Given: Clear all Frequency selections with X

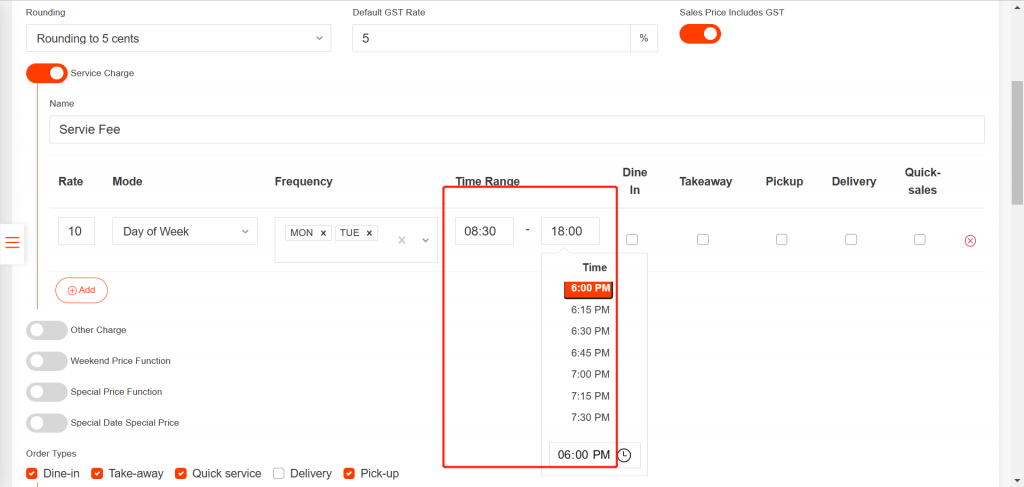Looking at the screenshot, I should click(402, 240).
